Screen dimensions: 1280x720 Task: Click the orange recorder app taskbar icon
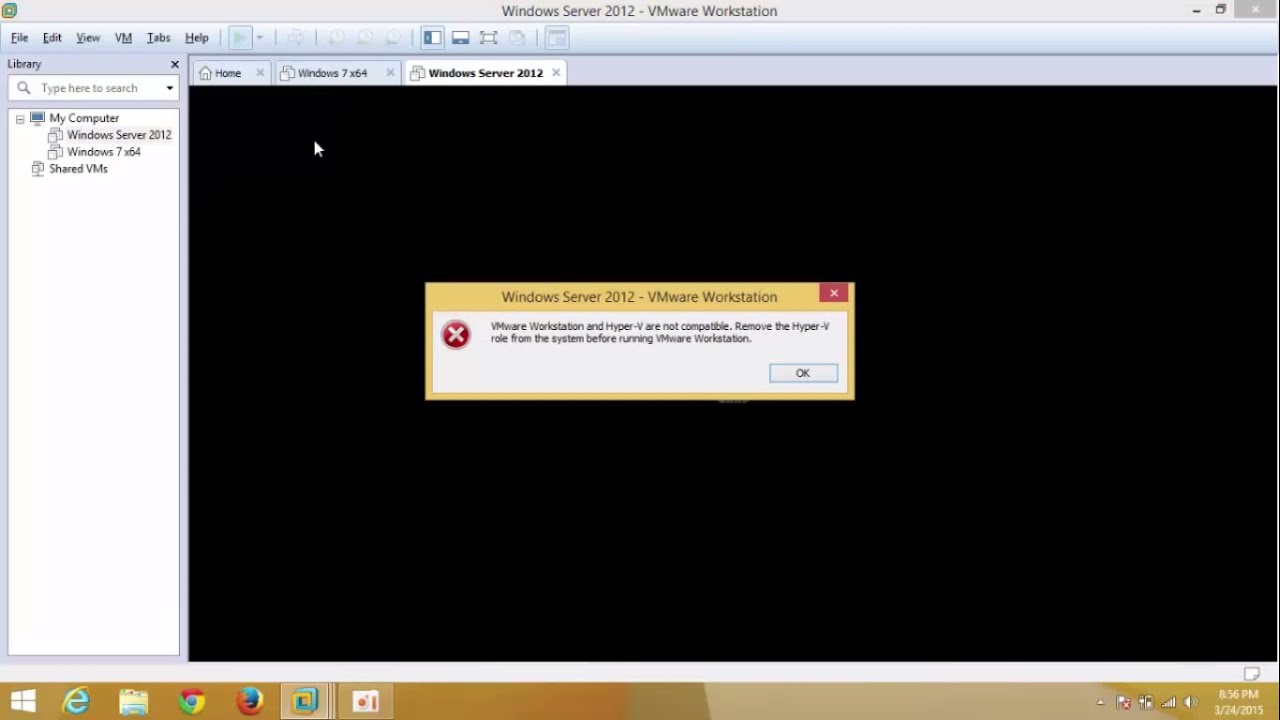pos(366,701)
